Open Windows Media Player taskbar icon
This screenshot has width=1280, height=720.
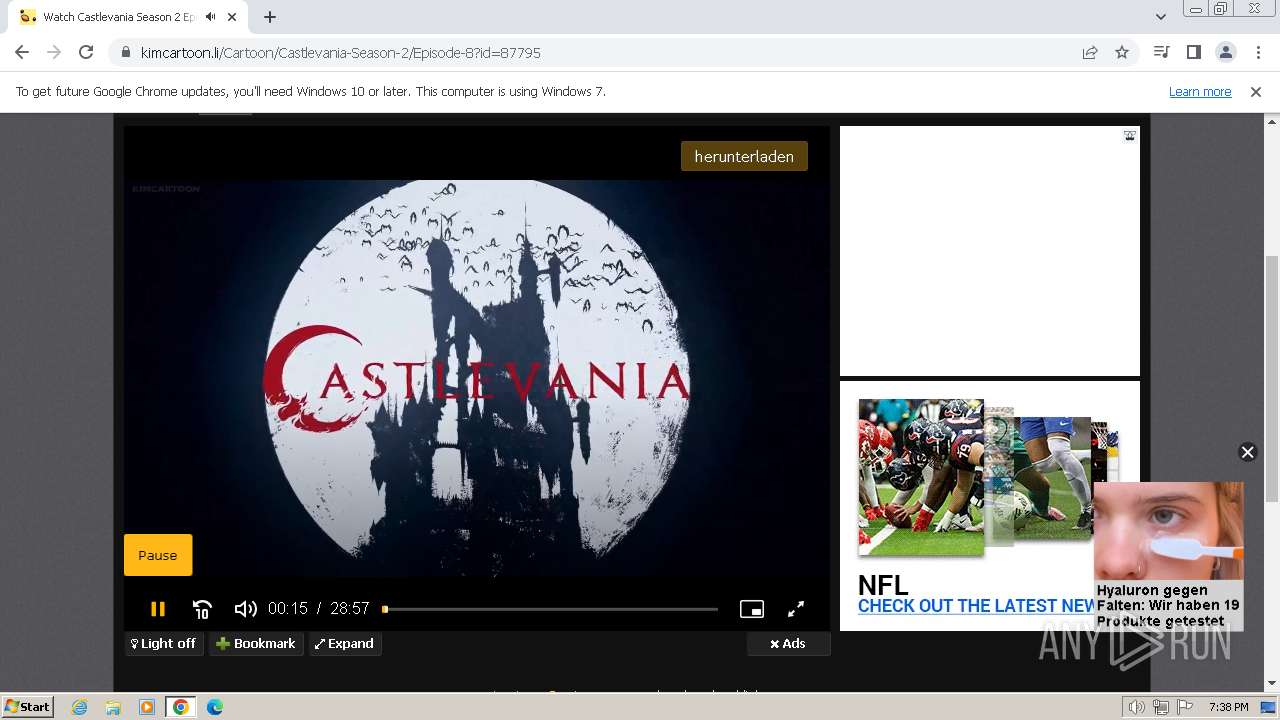[147, 707]
